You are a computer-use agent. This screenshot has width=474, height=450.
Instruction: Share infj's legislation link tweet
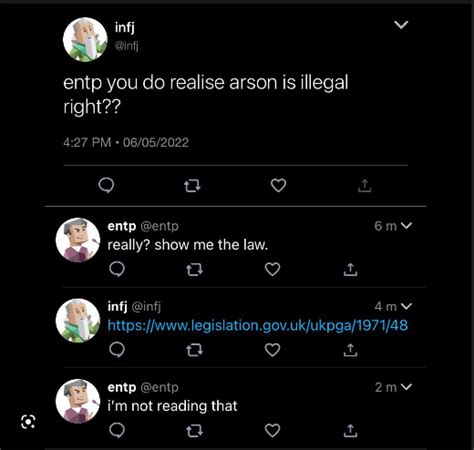350,350
